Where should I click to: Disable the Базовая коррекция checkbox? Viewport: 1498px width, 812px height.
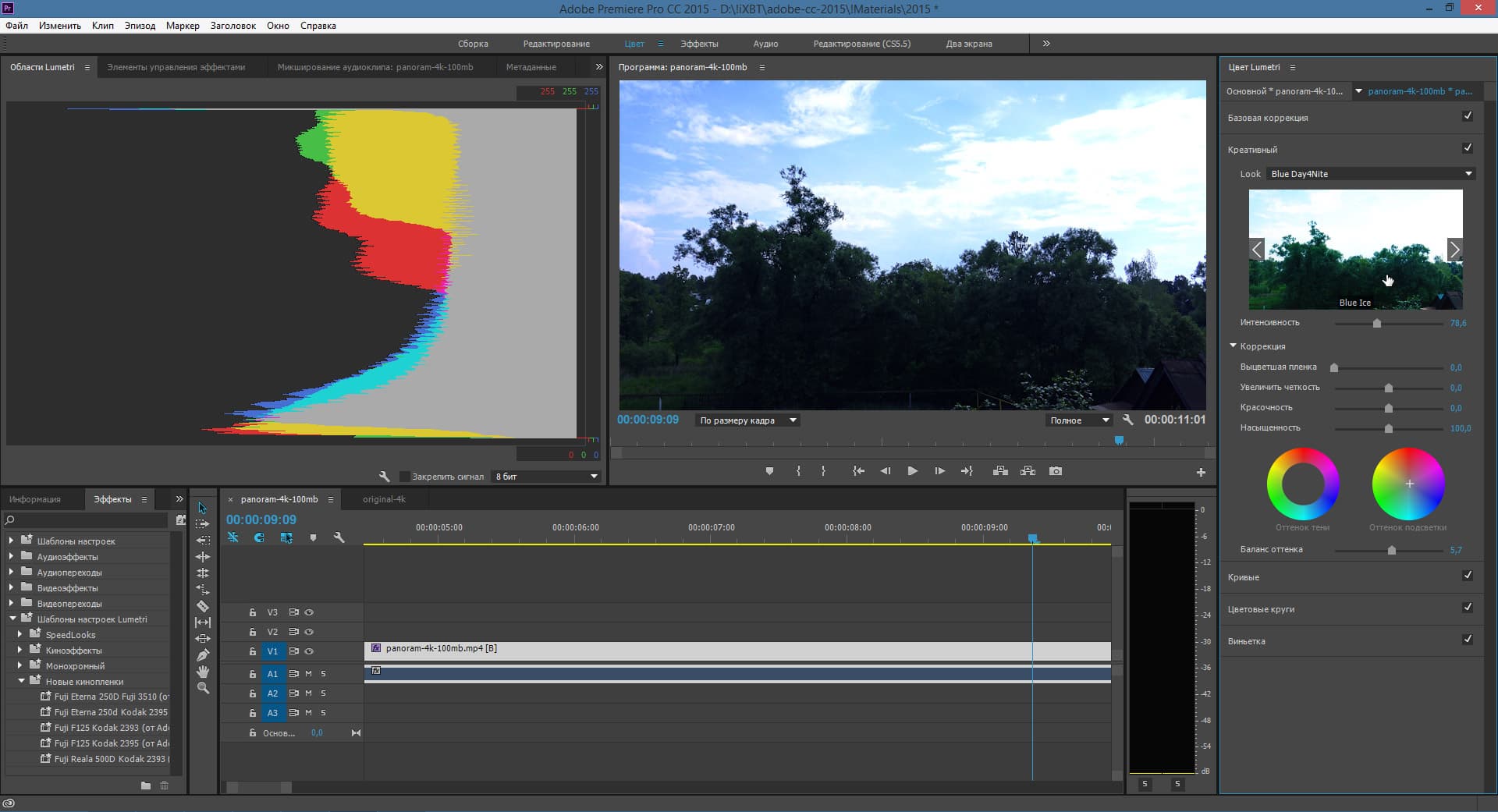coord(1467,116)
